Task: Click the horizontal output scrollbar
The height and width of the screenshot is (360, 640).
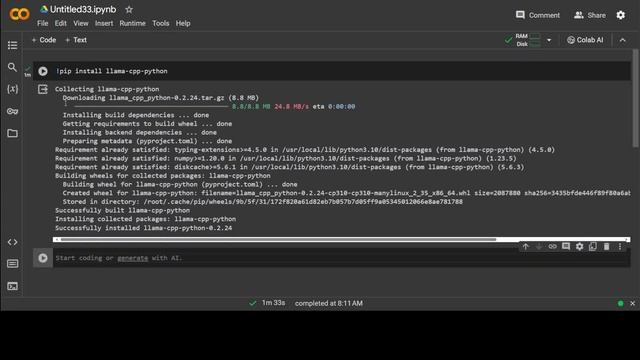Action: tap(278, 240)
